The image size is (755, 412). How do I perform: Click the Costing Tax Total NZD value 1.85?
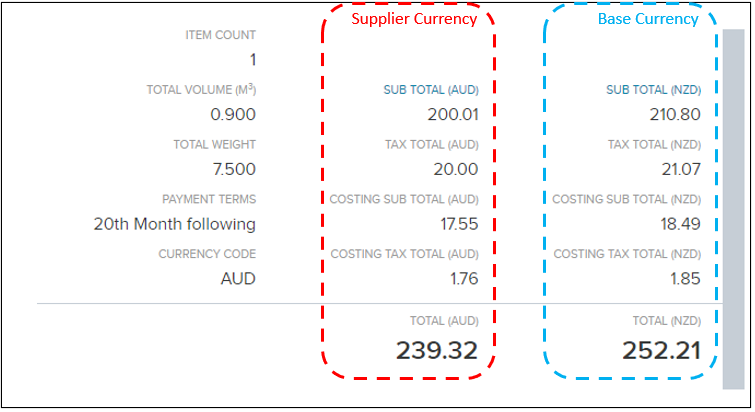[685, 279]
